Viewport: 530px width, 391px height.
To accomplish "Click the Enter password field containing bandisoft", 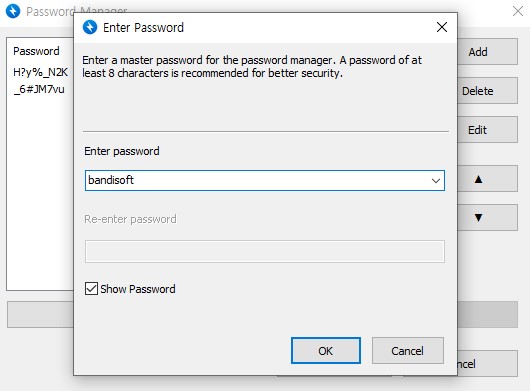I will point(265,180).
